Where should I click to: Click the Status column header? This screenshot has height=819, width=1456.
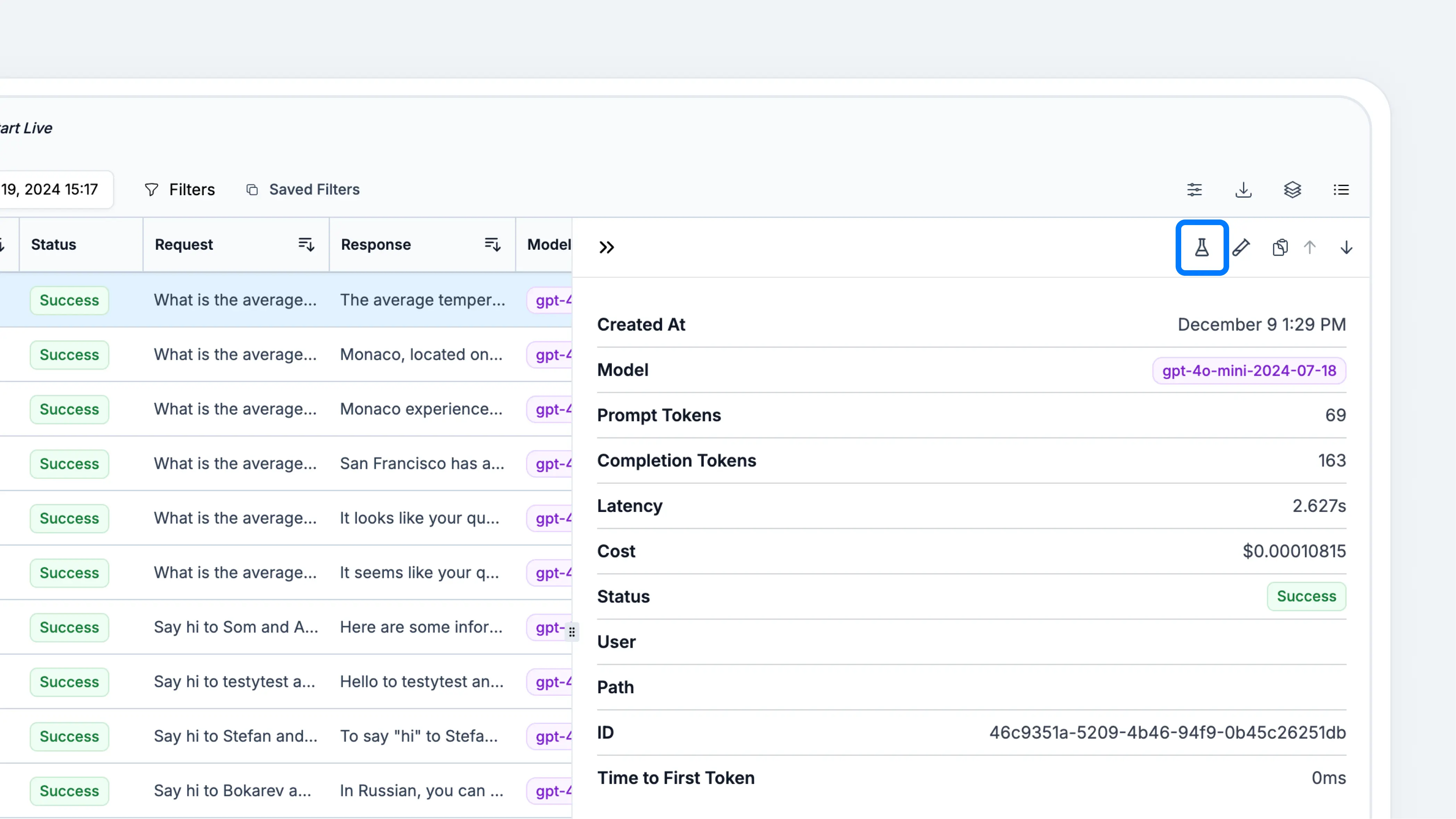click(x=54, y=245)
